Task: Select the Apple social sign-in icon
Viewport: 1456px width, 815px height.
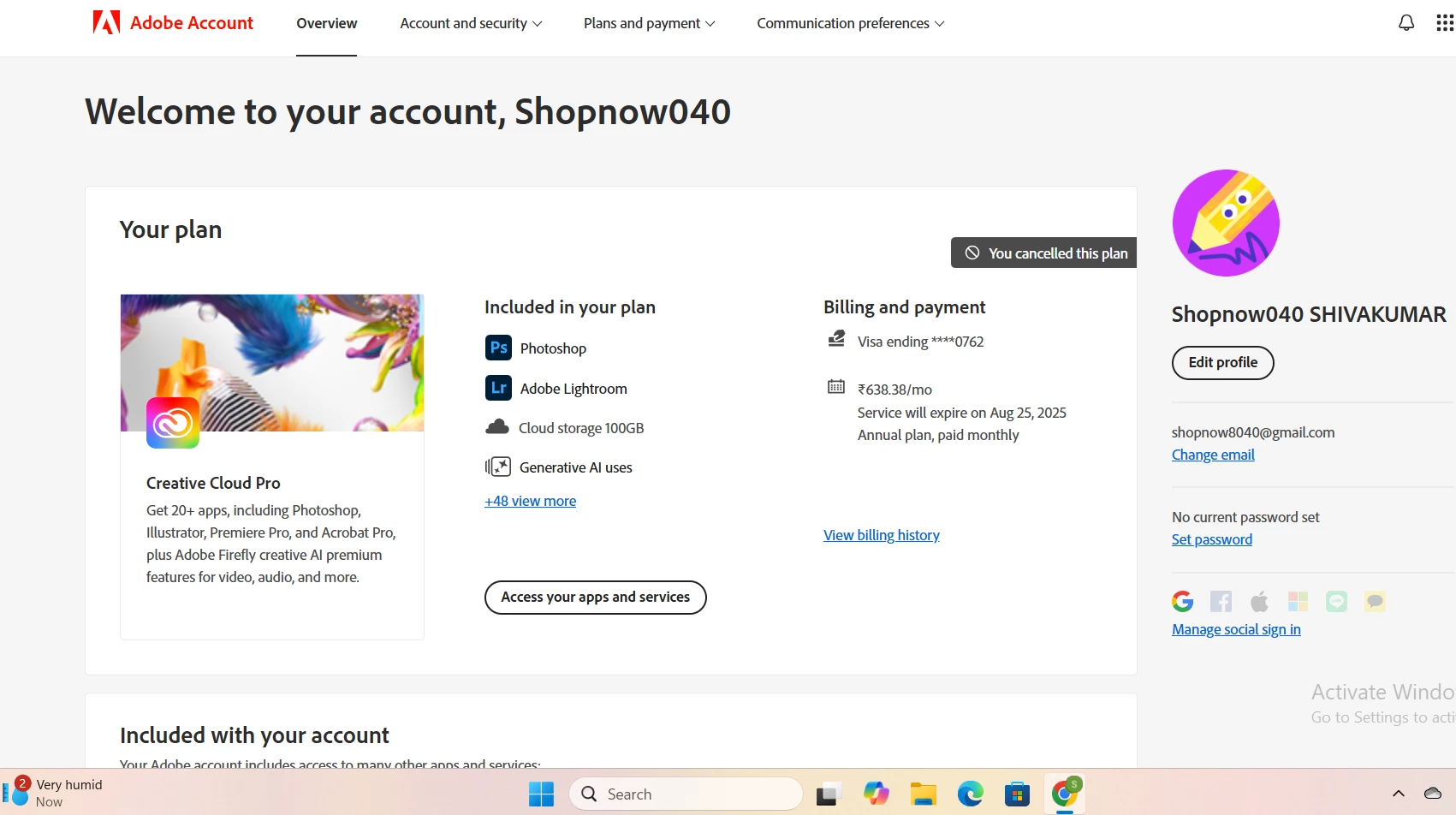Action: pos(1259,602)
